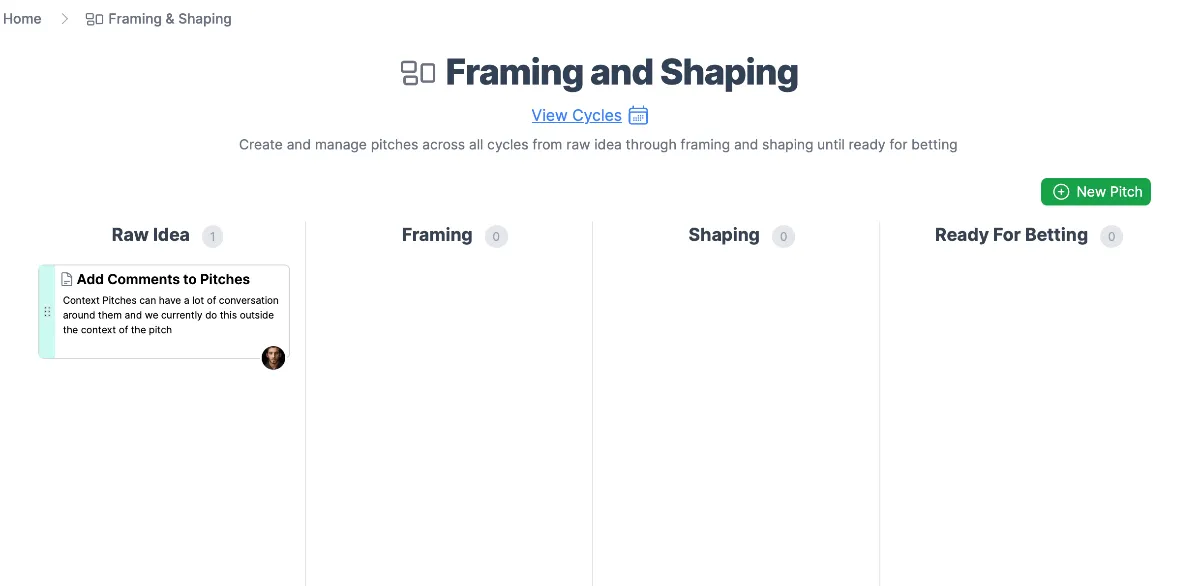Click the Raw Idea column header
The height and width of the screenshot is (586, 1200).
click(150, 235)
